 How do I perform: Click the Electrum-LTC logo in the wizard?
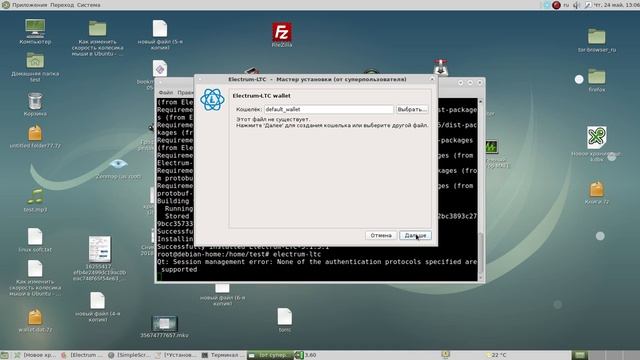[212, 100]
